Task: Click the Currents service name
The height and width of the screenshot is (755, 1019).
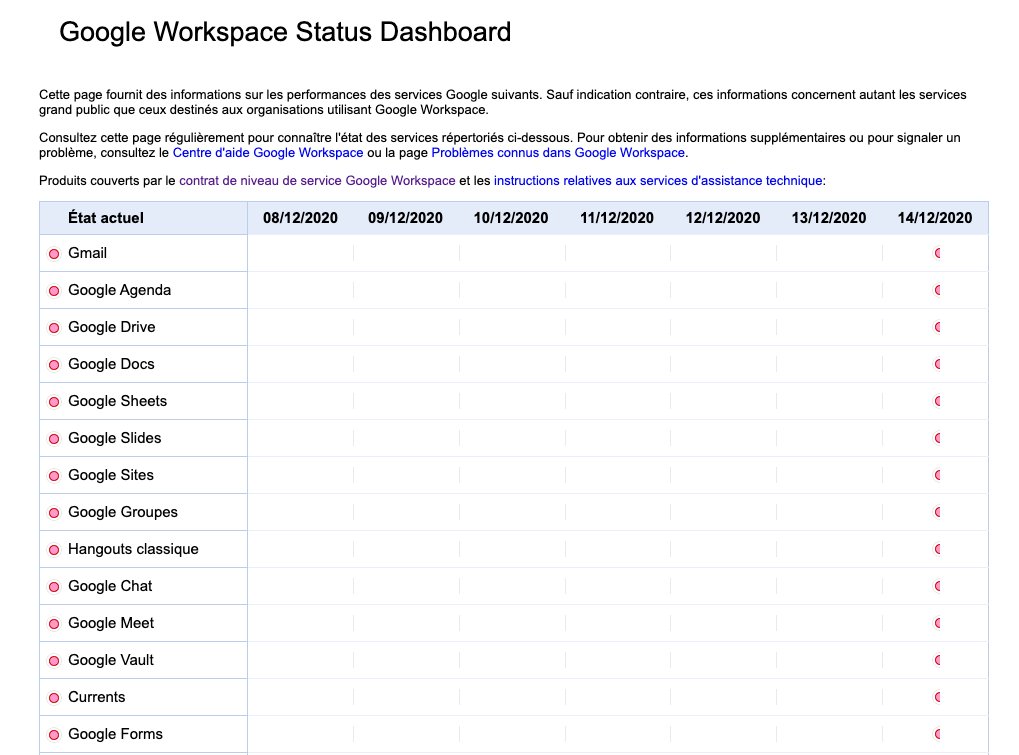Action: 97,698
